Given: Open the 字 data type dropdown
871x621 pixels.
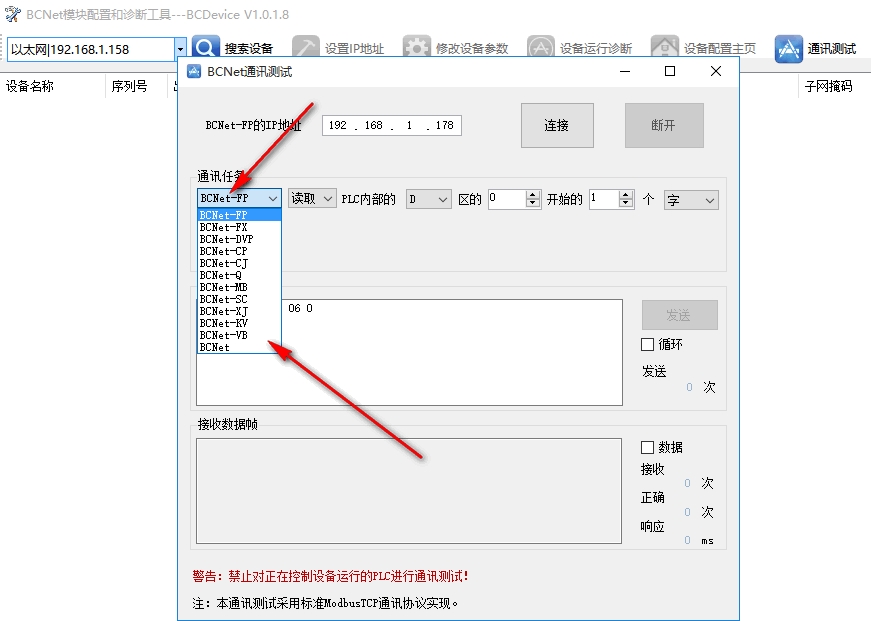Looking at the screenshot, I should pyautogui.click(x=691, y=200).
